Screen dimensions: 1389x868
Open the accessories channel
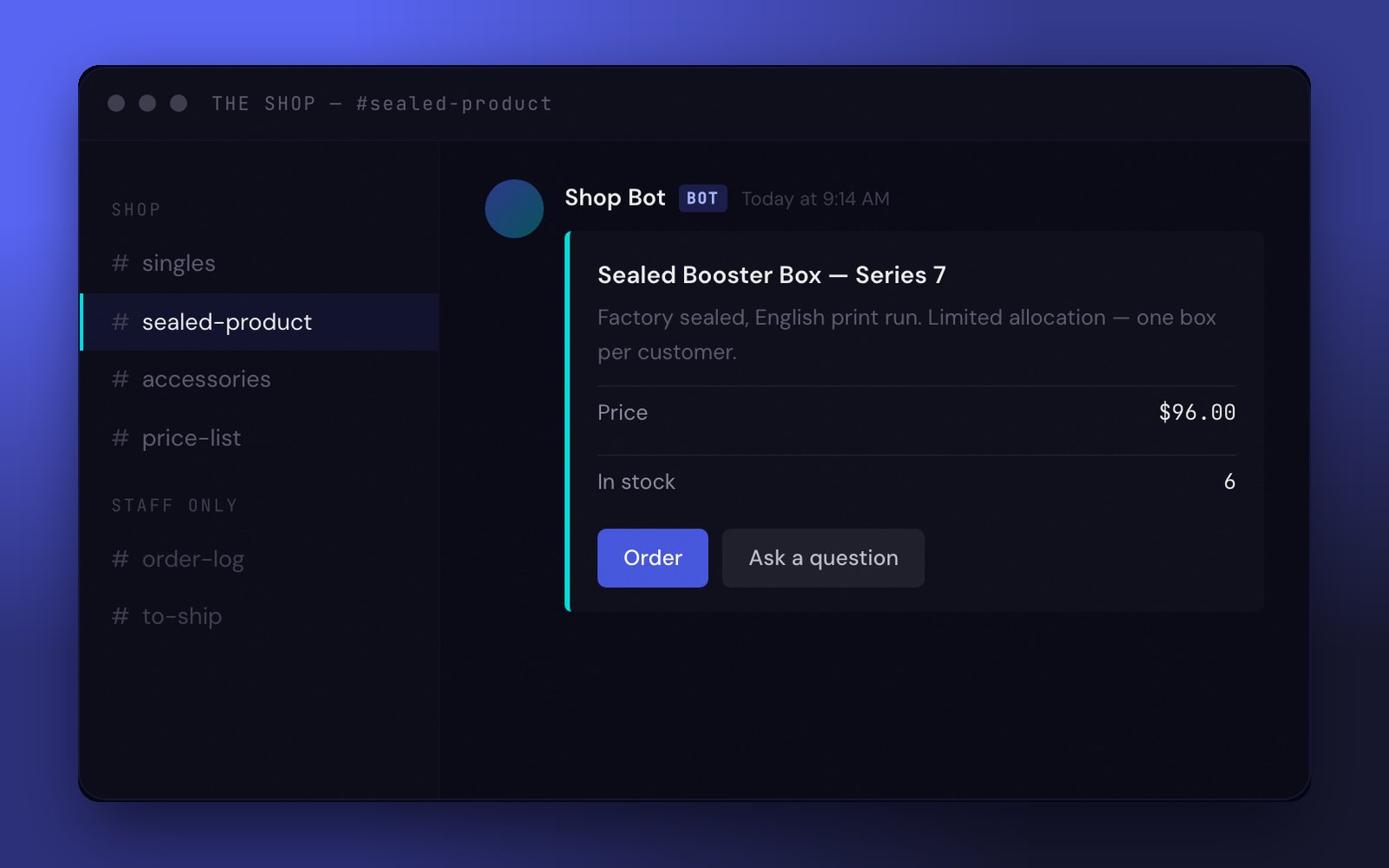point(259,379)
